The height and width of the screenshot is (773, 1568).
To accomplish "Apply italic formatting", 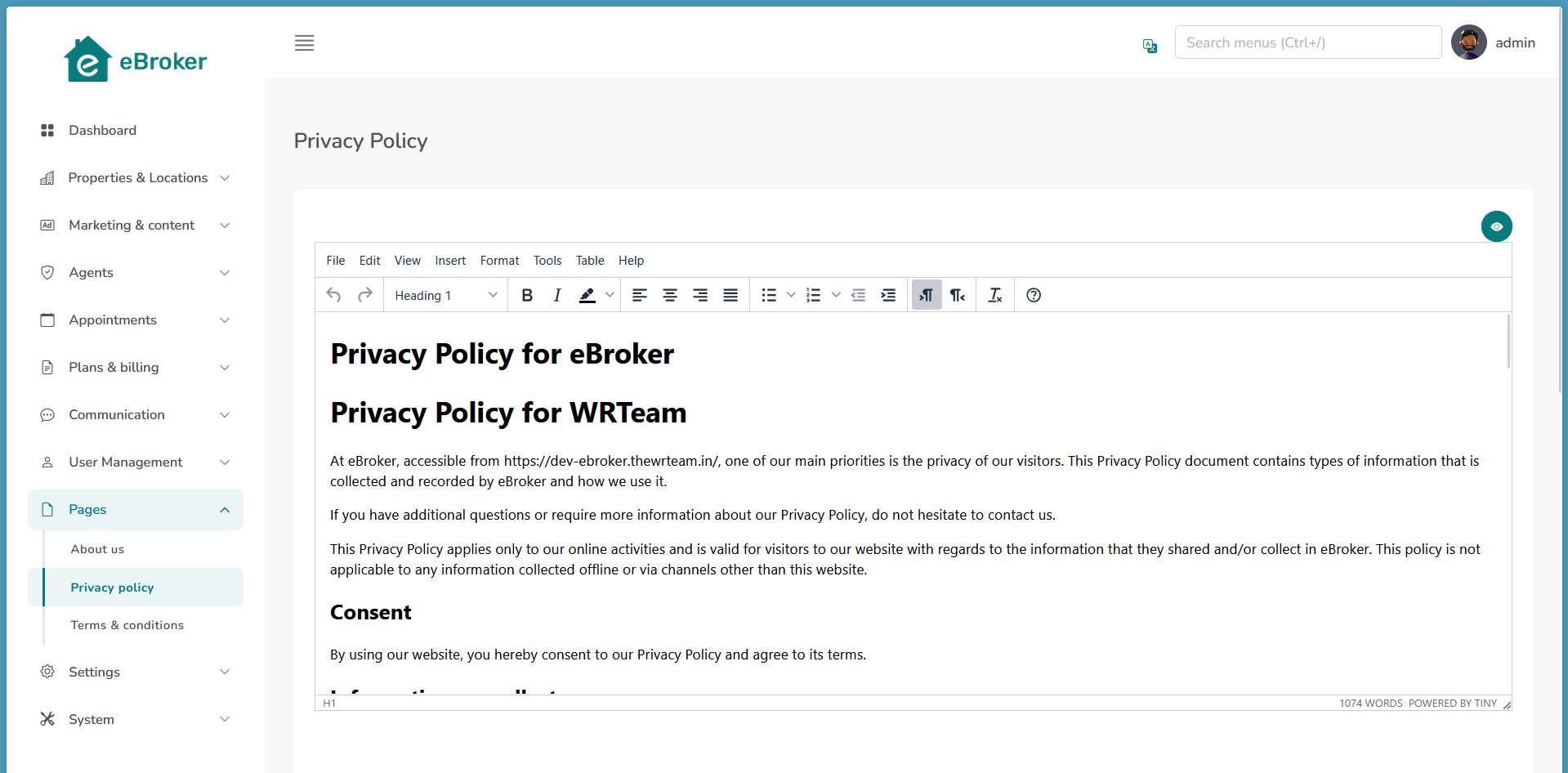I will click(x=556, y=295).
